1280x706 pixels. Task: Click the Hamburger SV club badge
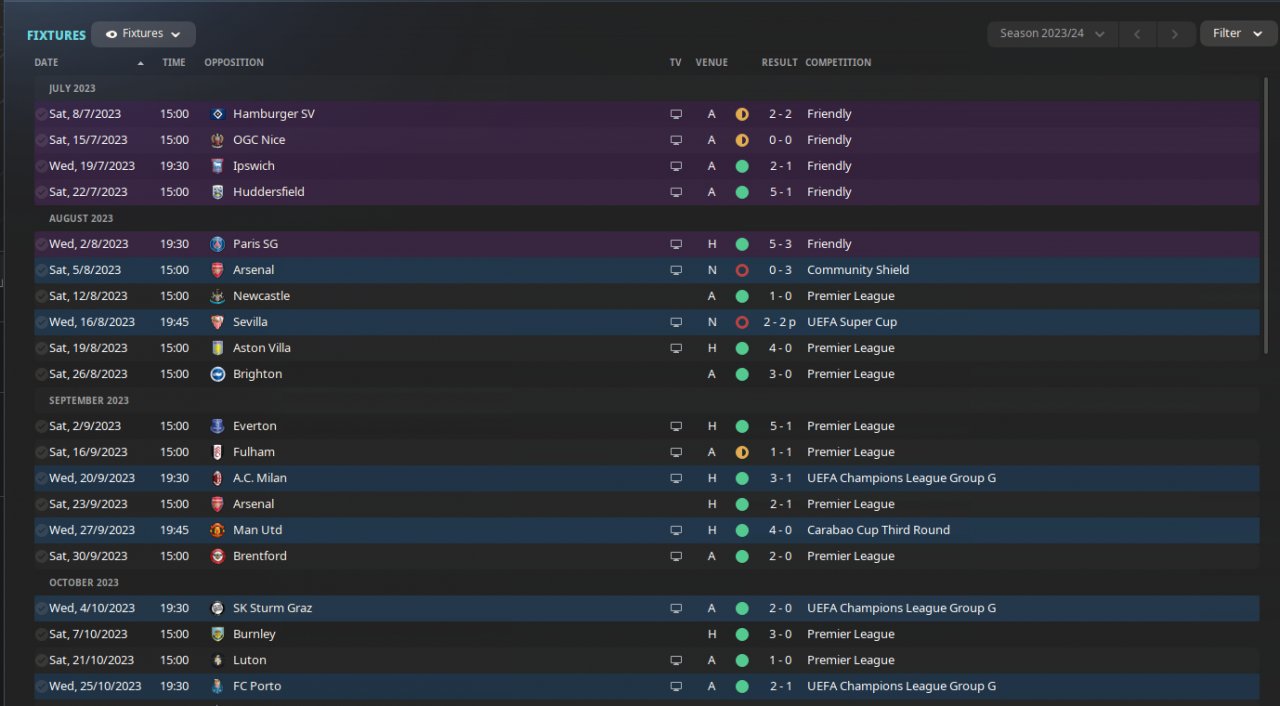pyautogui.click(x=218, y=114)
